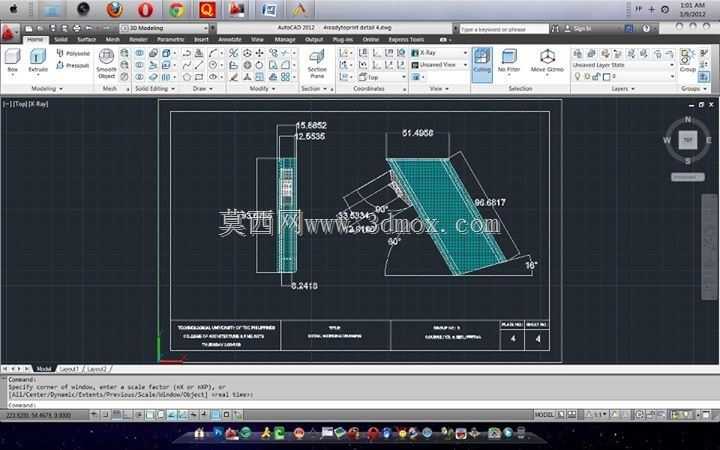Expand the Groups panel
Image resolution: width=720 pixels, height=450 pixels.
pyautogui.click(x=694, y=88)
